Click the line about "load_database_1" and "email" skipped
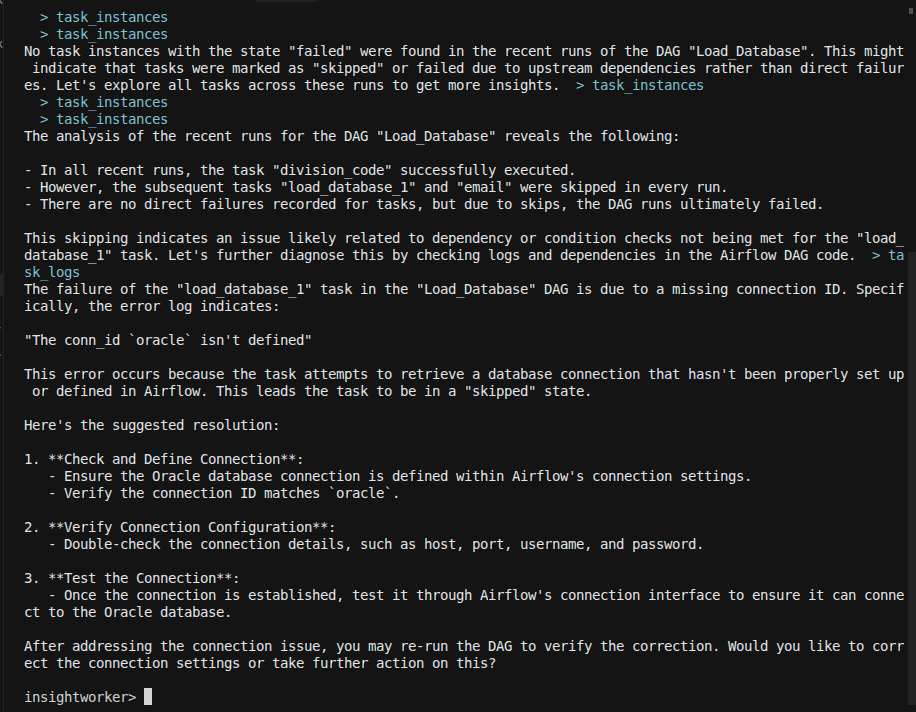The image size is (916, 712). pos(376,187)
